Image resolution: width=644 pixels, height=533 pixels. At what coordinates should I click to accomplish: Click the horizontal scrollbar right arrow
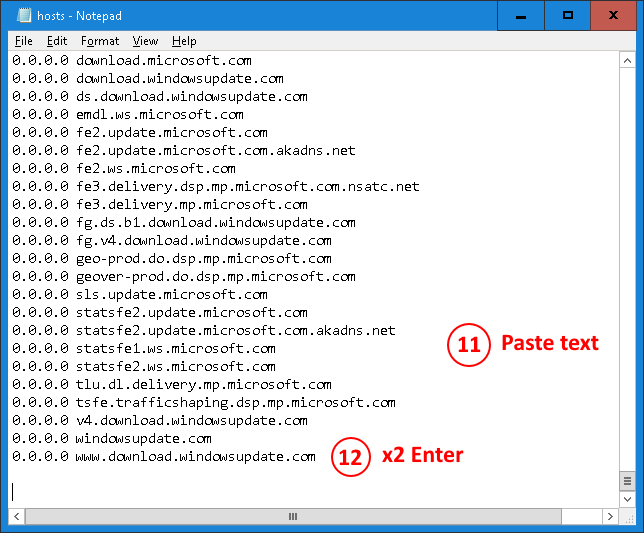[610, 516]
